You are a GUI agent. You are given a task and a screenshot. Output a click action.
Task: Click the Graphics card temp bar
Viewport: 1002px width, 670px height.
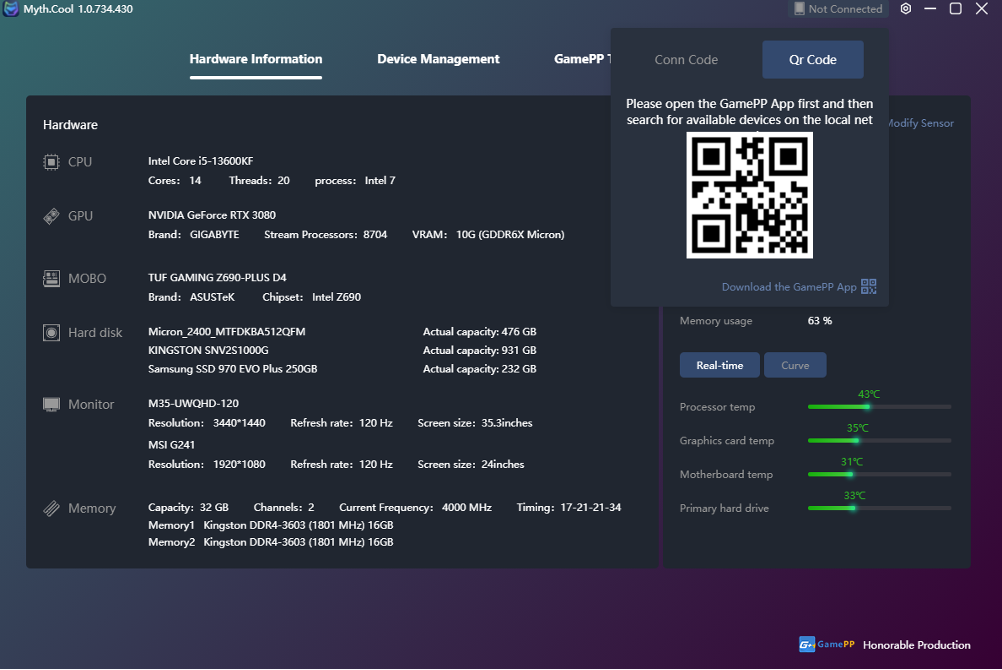coord(879,440)
